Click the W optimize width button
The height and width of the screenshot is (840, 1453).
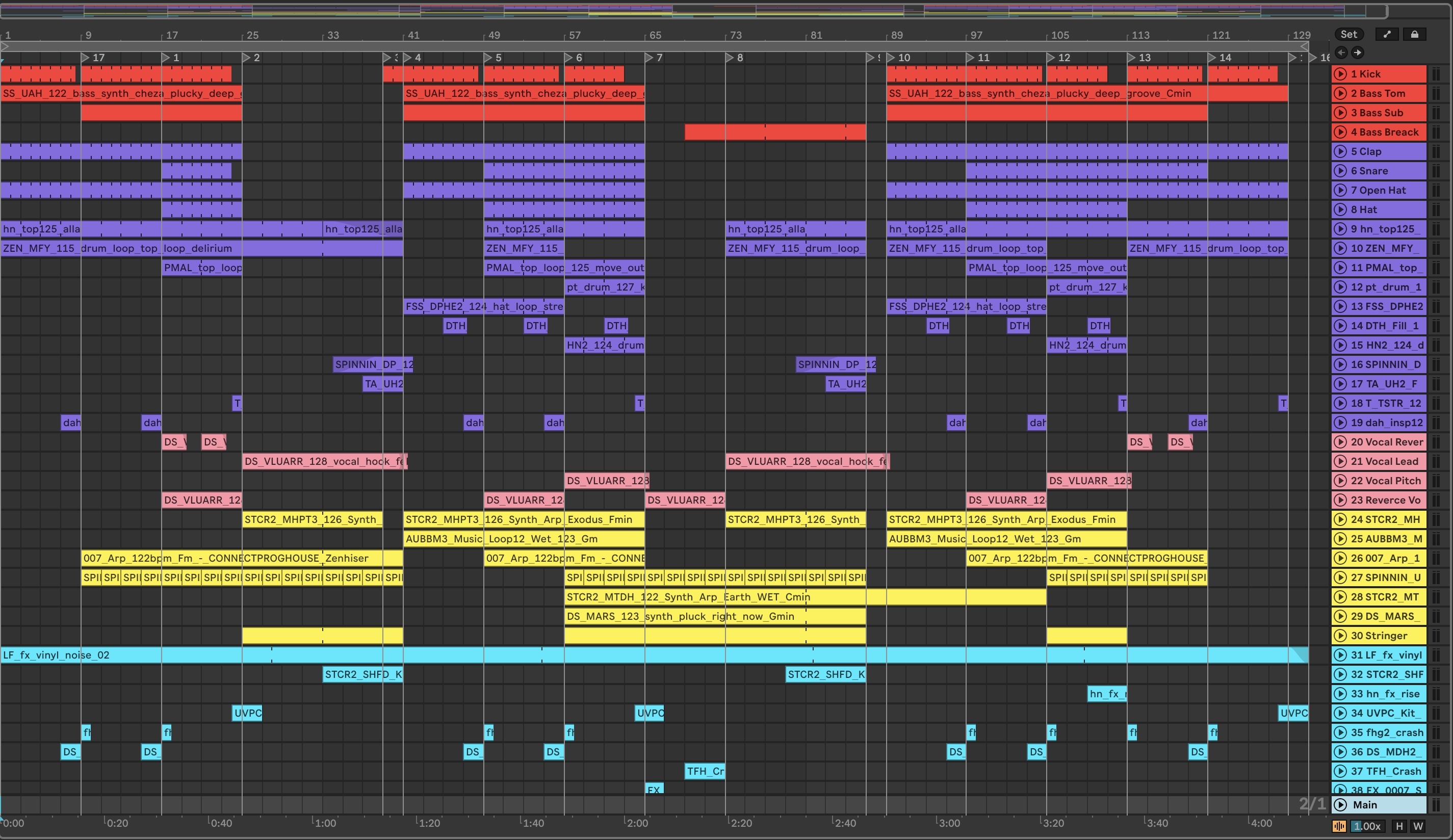[1418, 826]
